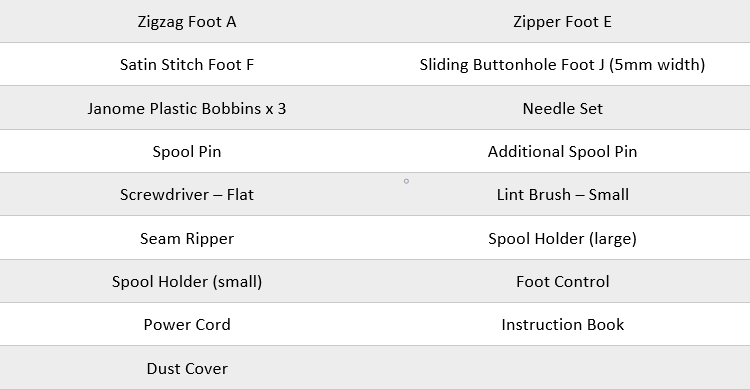Screen dimensions: 750x390
Task: Select Additional Spool Pin text
Action: (x=562, y=152)
